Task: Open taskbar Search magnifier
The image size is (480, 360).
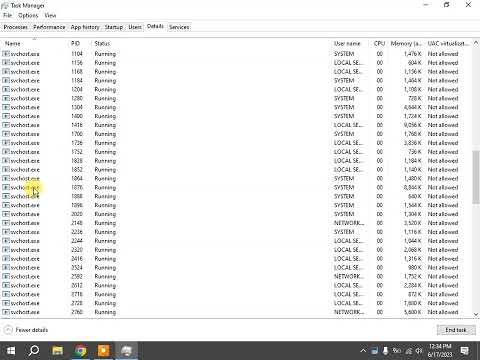Action: coord(34,351)
